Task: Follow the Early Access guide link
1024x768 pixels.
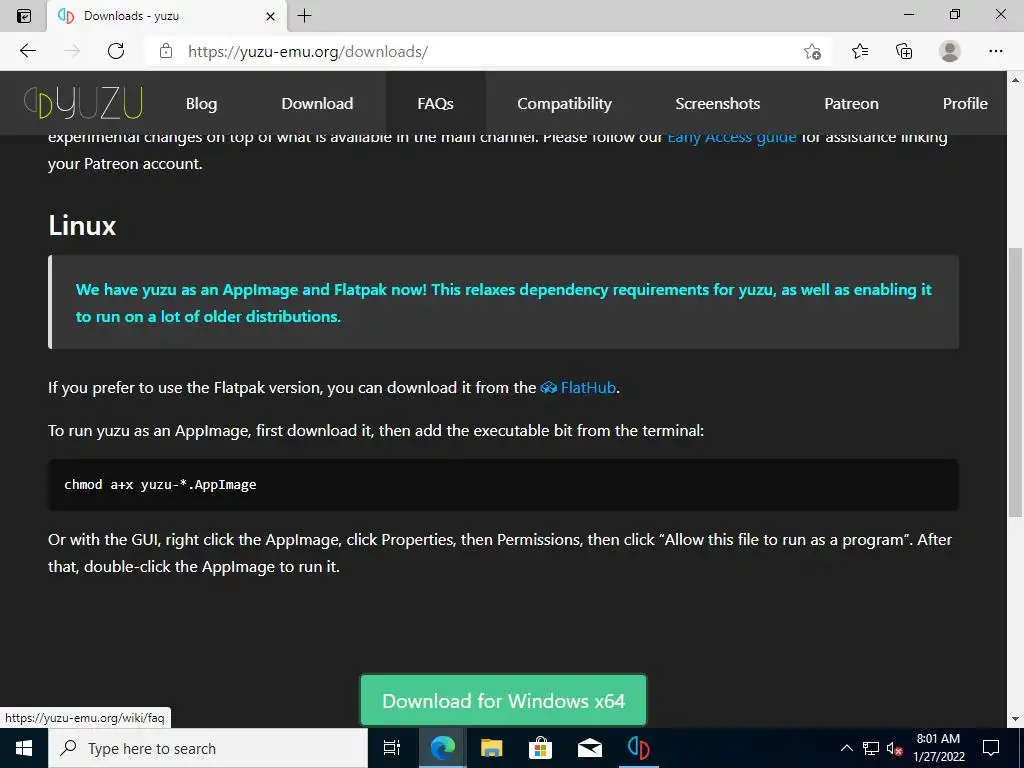Action: pyautogui.click(x=731, y=138)
